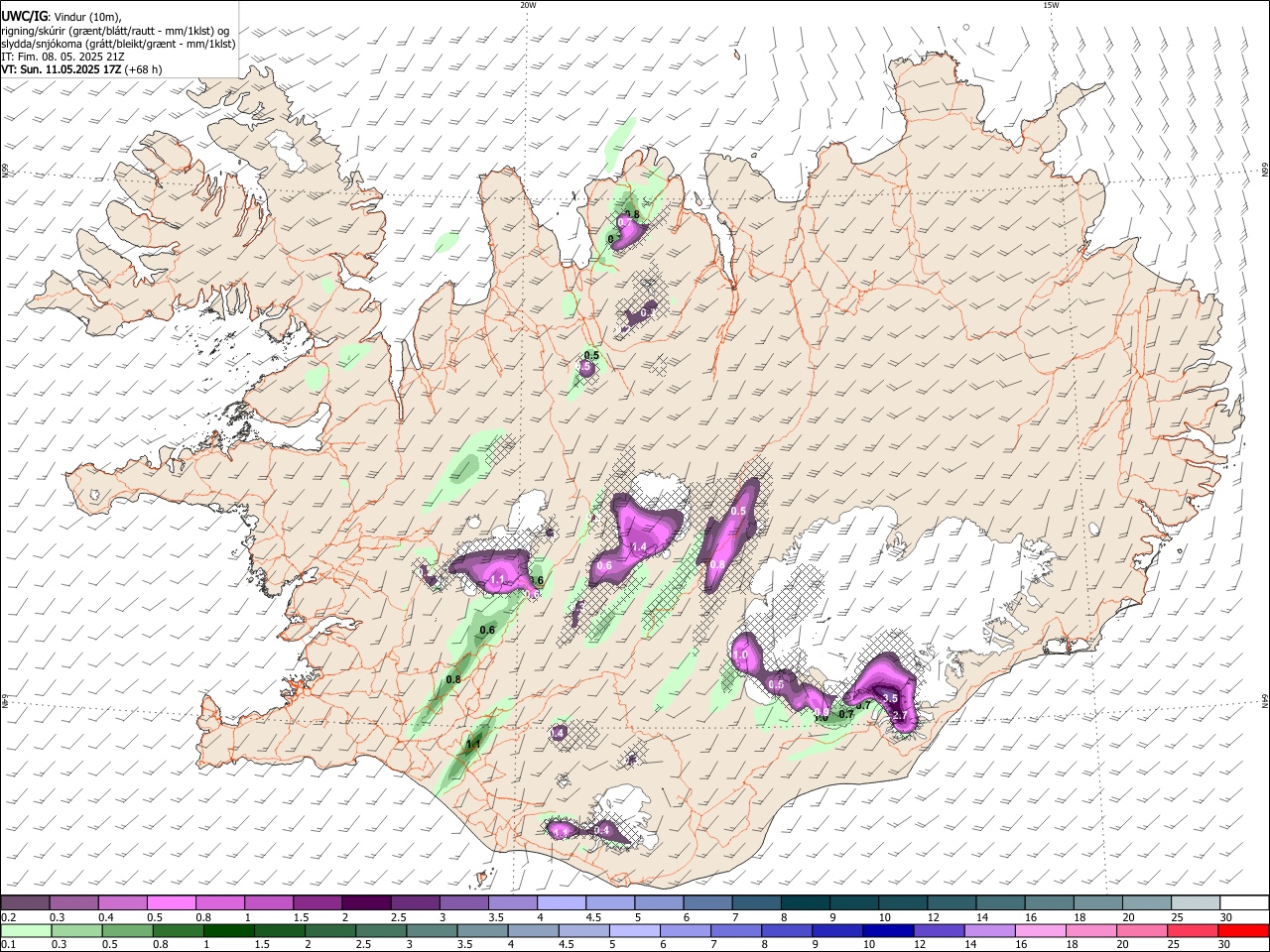Pick the bright pink 0.5 swatch, upper legend row

(172, 903)
